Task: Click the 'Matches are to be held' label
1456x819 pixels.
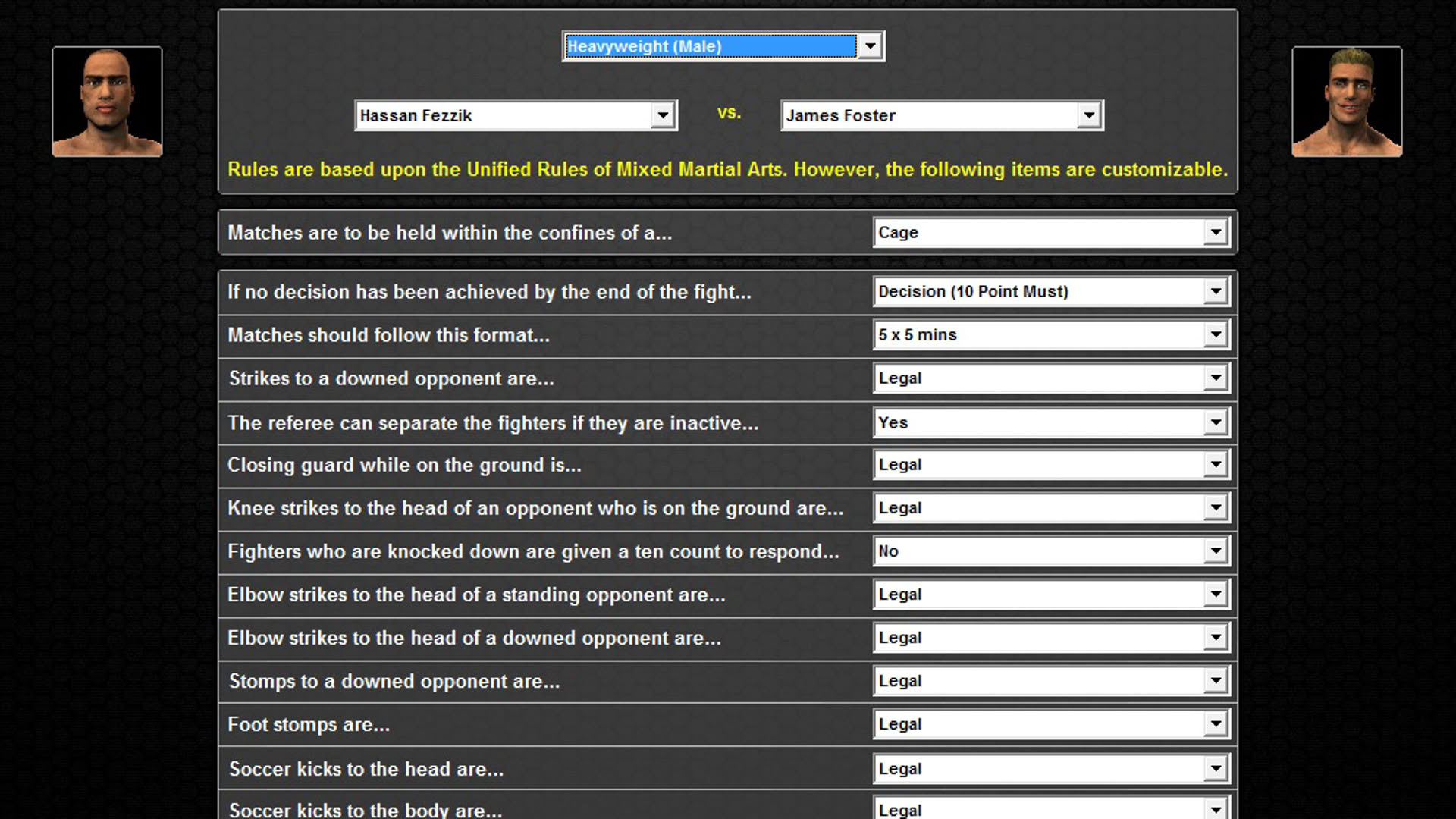Action: pyautogui.click(x=450, y=233)
